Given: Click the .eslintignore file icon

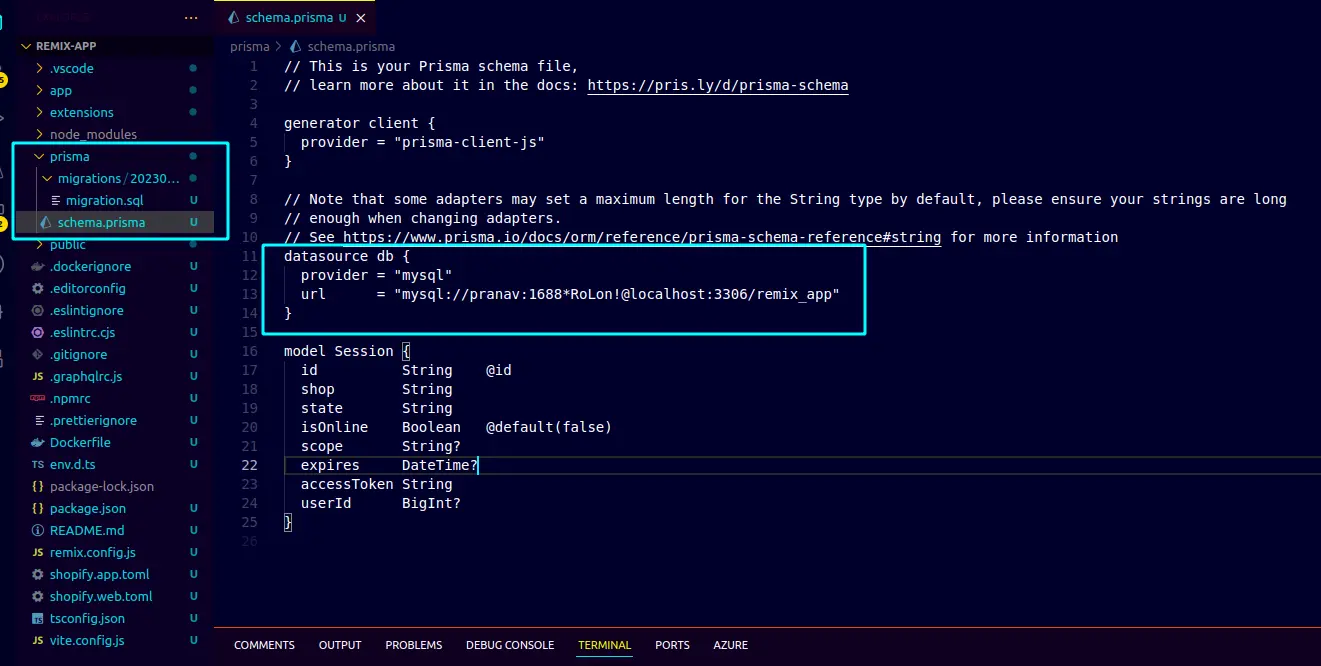Looking at the screenshot, I should (x=38, y=310).
